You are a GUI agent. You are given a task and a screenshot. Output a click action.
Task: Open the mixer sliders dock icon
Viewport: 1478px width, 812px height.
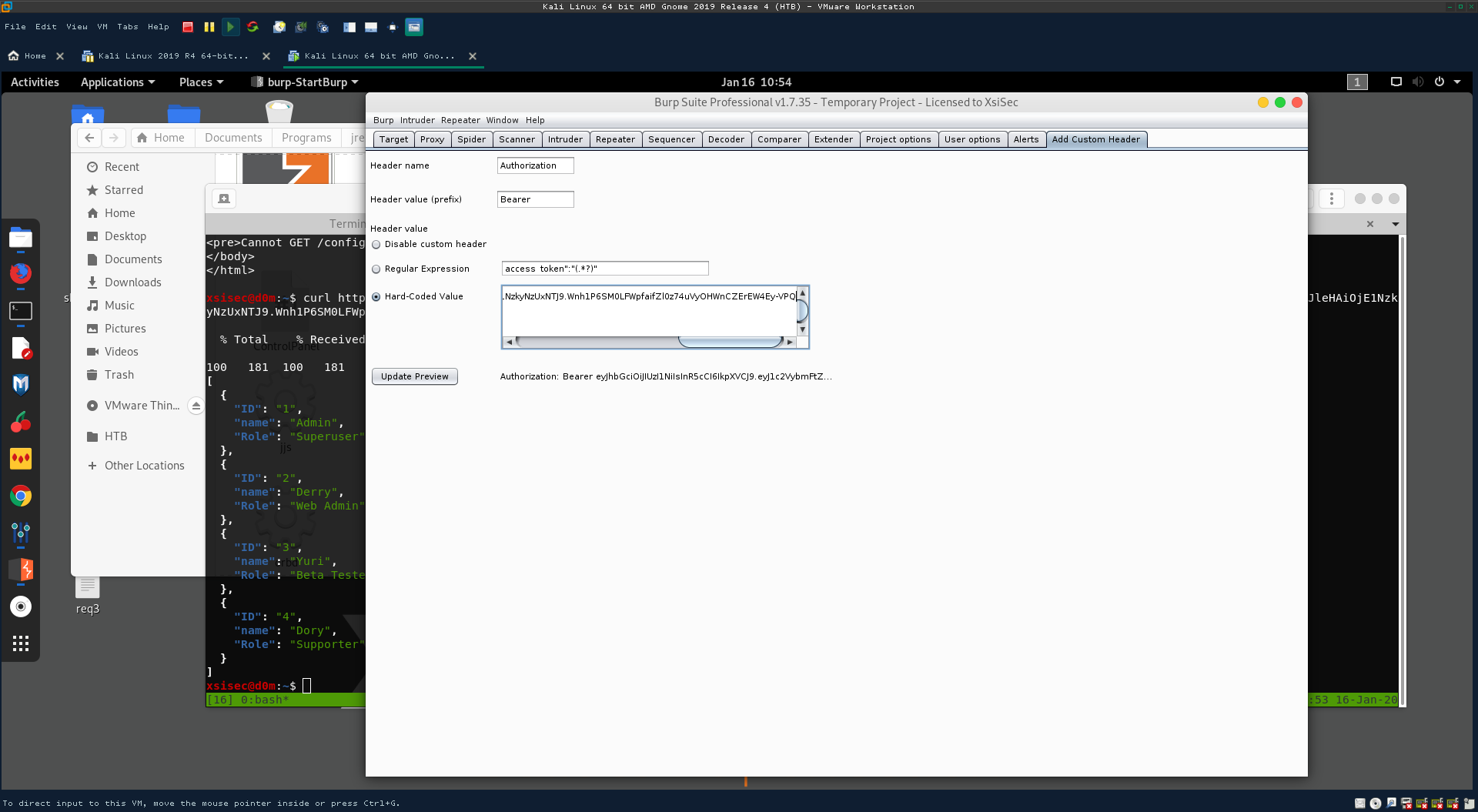pyautogui.click(x=21, y=533)
